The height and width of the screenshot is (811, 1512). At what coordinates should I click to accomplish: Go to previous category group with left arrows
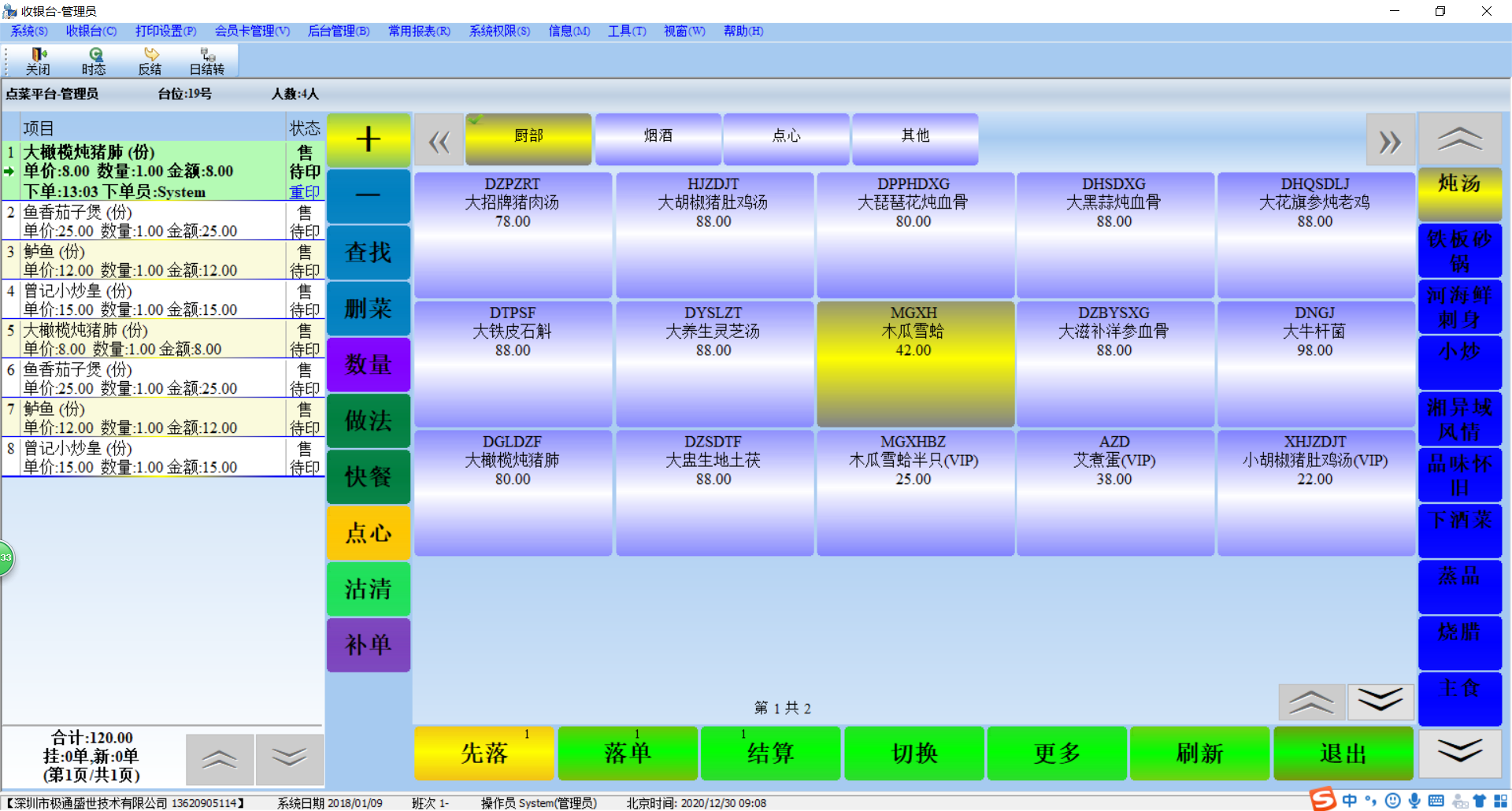coord(439,141)
